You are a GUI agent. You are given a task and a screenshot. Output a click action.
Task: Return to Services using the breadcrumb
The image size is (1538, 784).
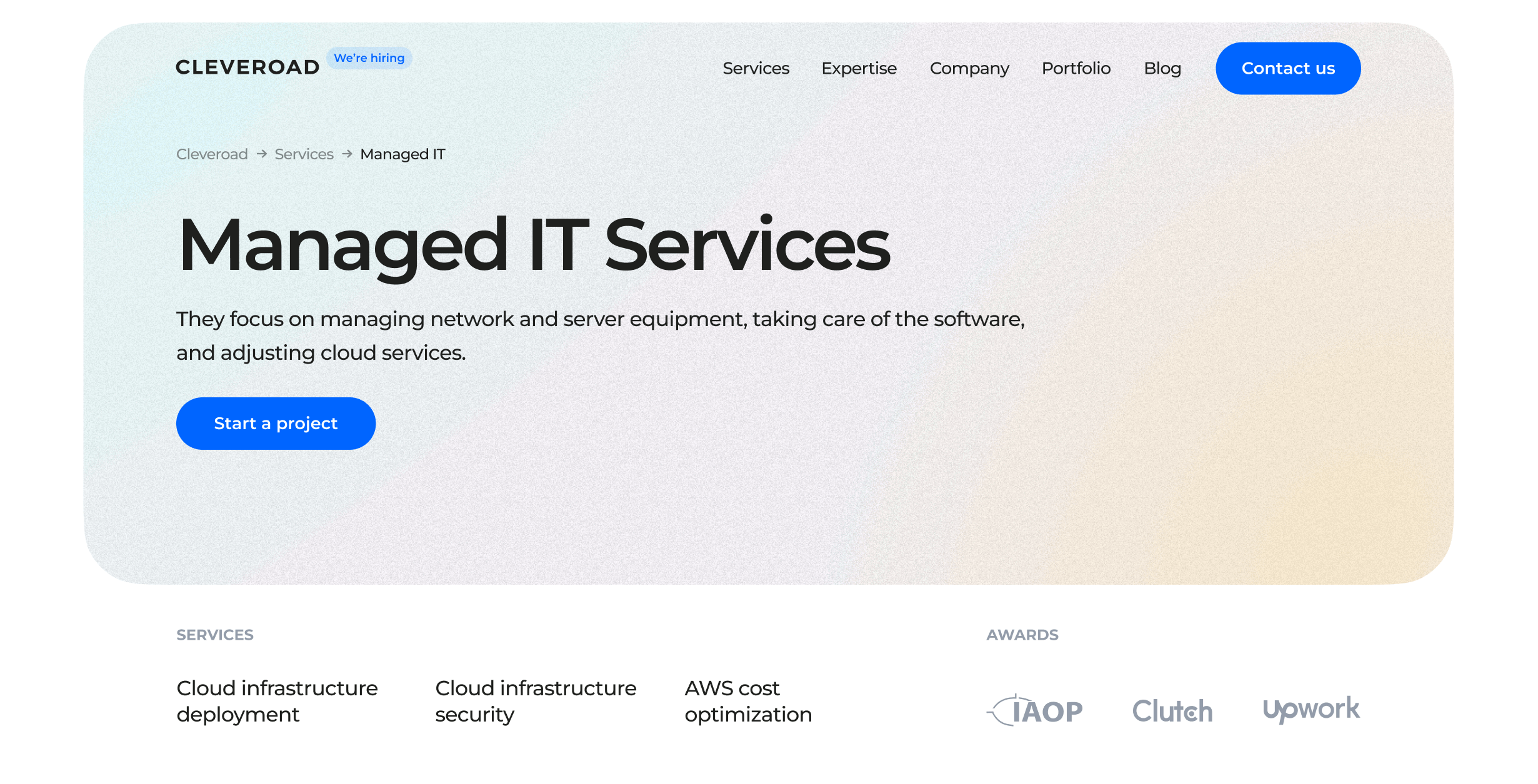pyautogui.click(x=304, y=154)
